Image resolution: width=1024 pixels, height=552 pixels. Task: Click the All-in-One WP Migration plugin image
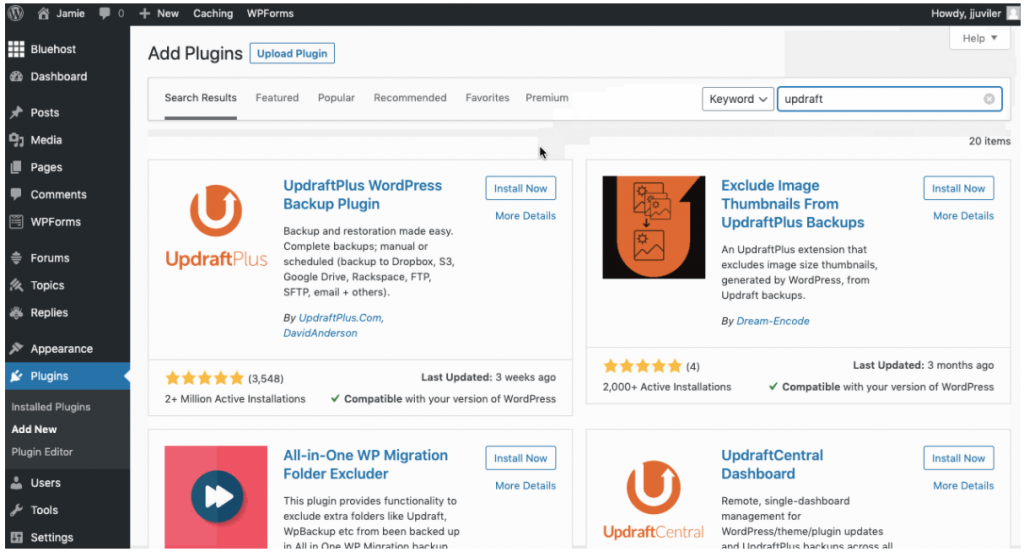pyautogui.click(x=216, y=496)
